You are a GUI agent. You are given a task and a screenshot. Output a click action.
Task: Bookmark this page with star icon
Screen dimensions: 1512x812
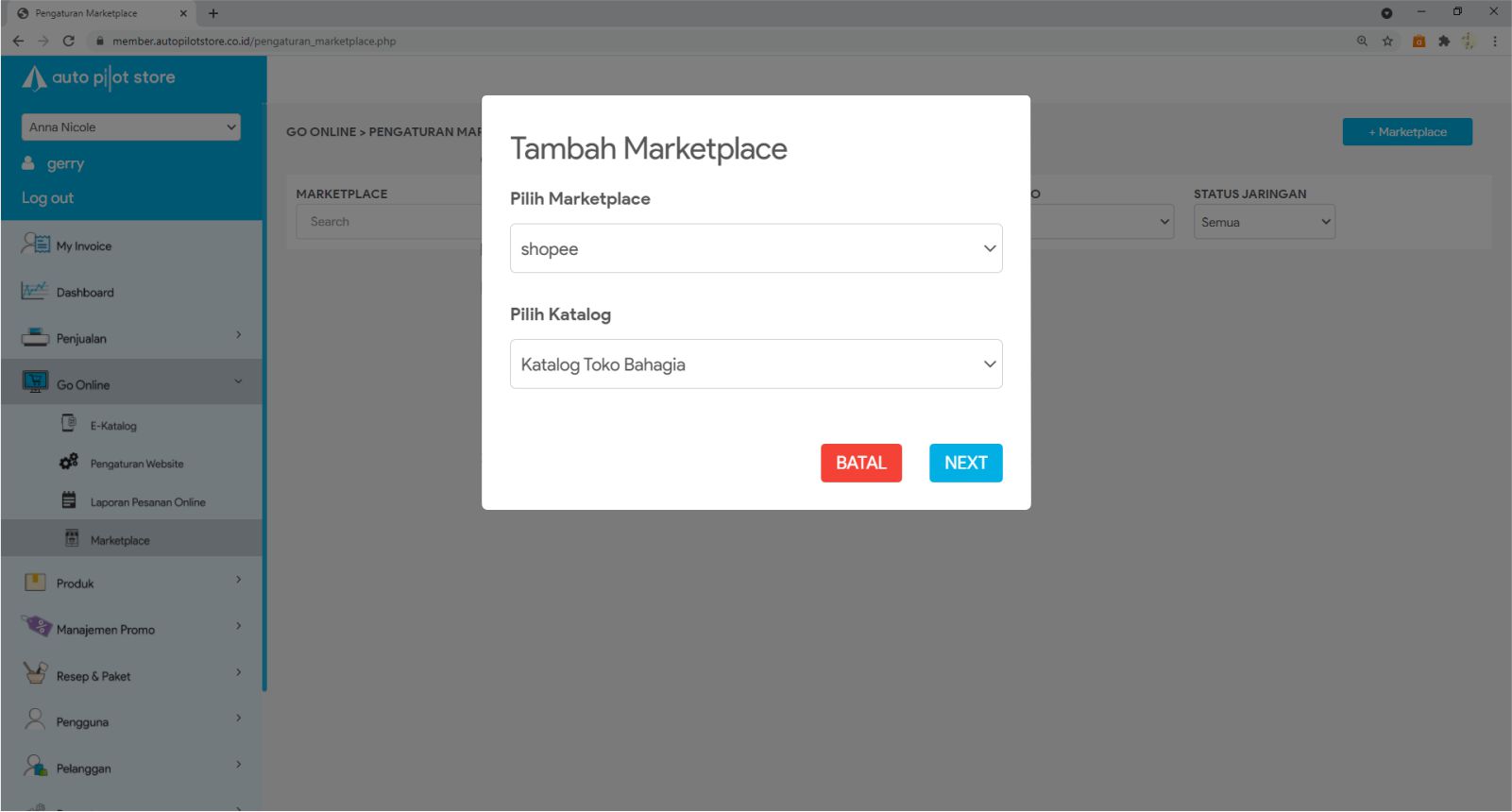(x=1387, y=42)
